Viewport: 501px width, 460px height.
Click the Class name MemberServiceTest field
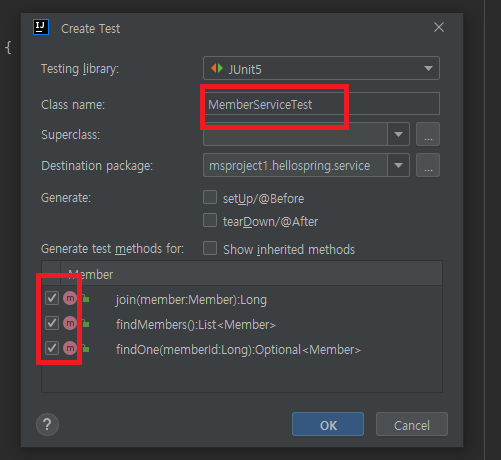[321, 104]
